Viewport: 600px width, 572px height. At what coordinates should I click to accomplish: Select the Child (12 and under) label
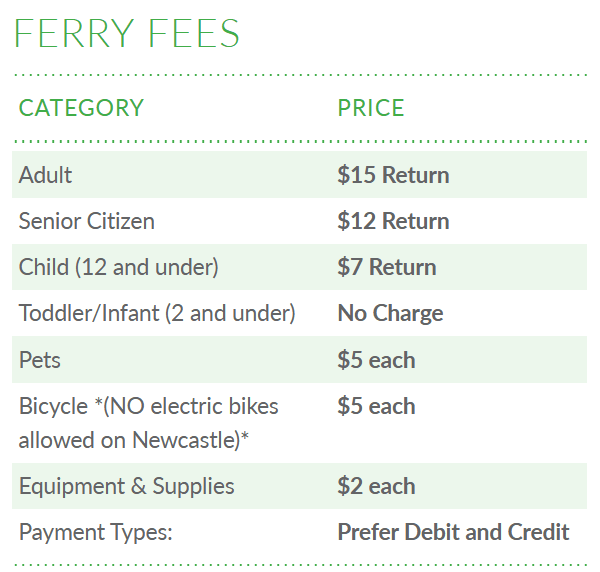click(x=118, y=267)
